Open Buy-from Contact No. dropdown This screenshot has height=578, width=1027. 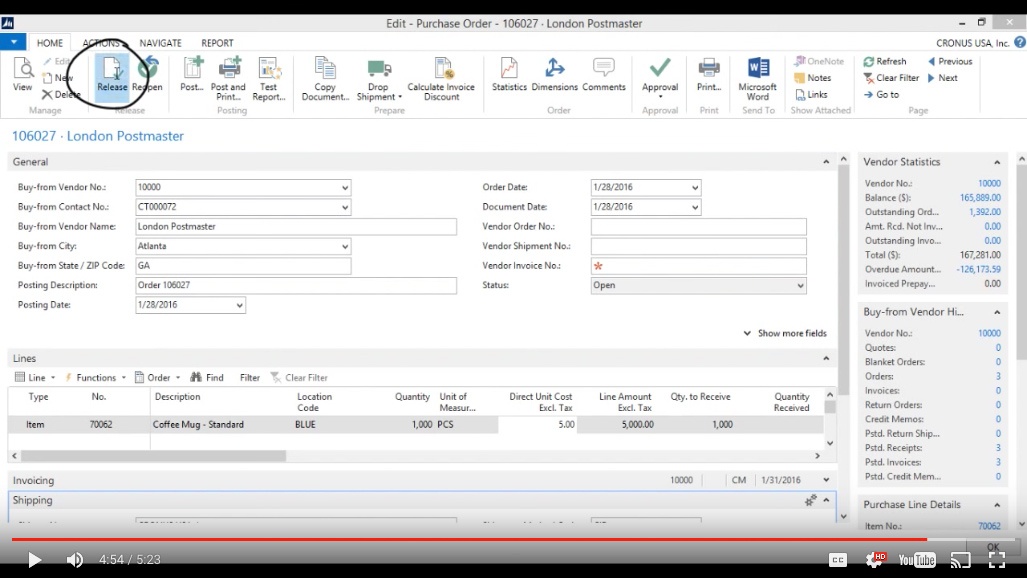click(x=345, y=207)
